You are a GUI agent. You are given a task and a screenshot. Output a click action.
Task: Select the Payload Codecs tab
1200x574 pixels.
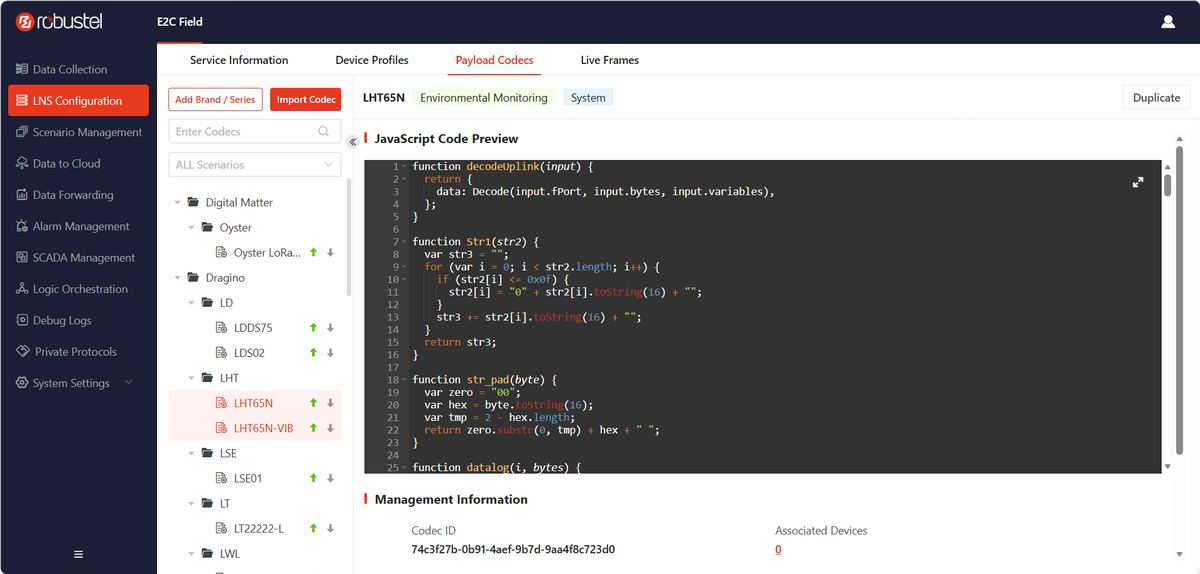click(494, 60)
